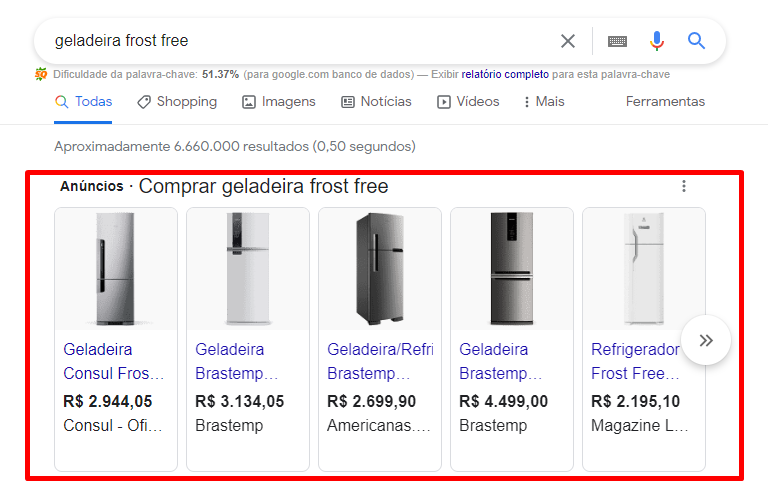Select the R$ 4.499,00 Brastemp fridge image
Viewport: 768px width, 485px height.
[512, 269]
